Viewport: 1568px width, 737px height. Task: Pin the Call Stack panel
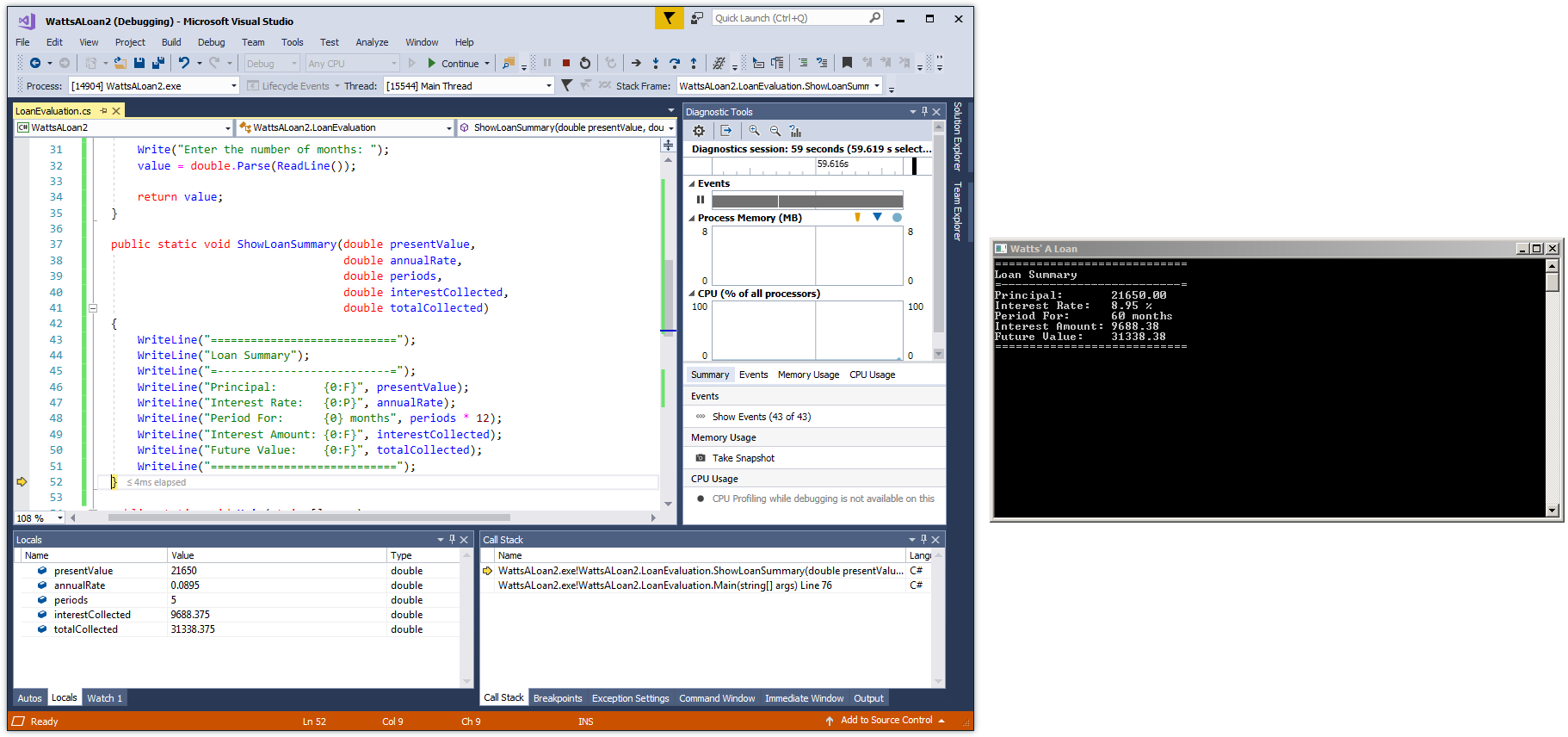(x=923, y=540)
